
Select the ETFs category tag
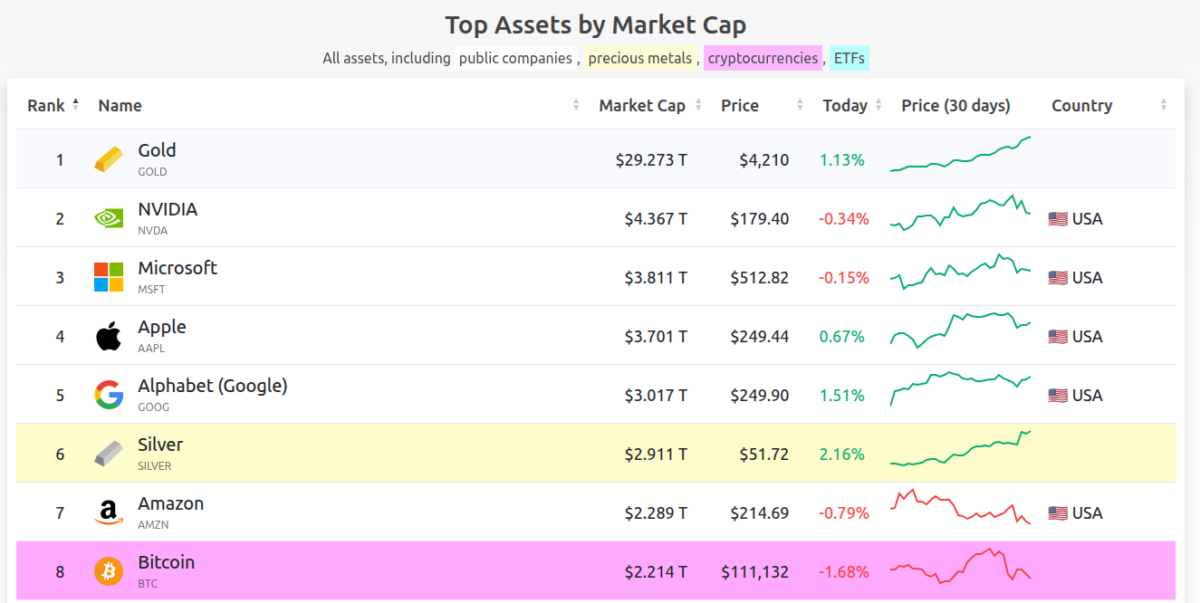(849, 58)
